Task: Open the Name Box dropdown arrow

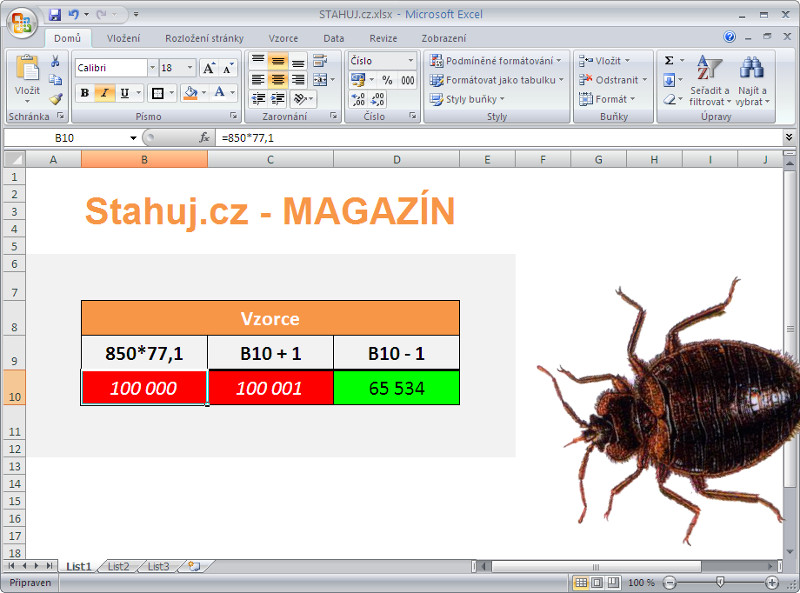Action: [x=133, y=138]
